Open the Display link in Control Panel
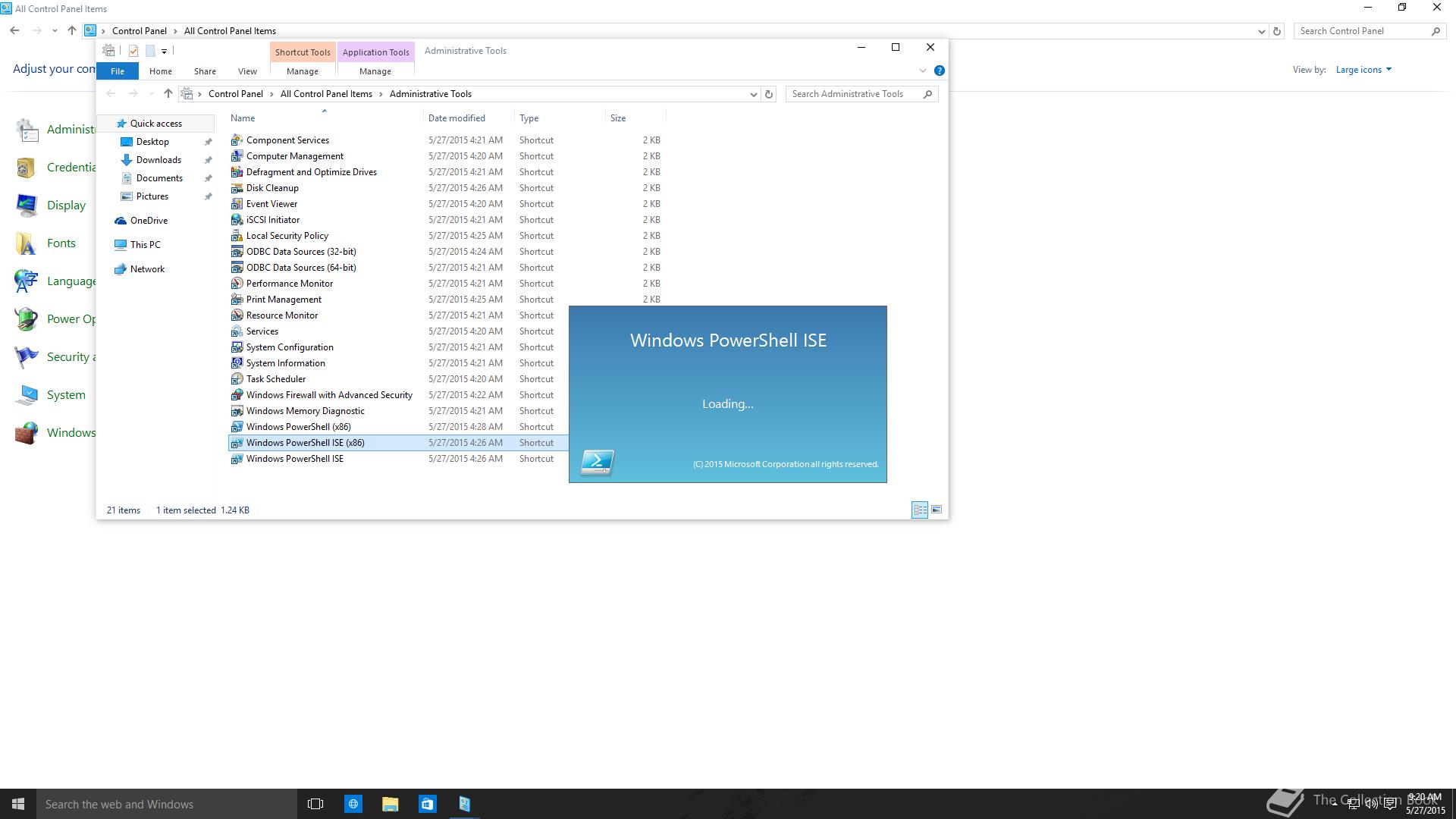Image resolution: width=1456 pixels, height=819 pixels. tap(66, 206)
